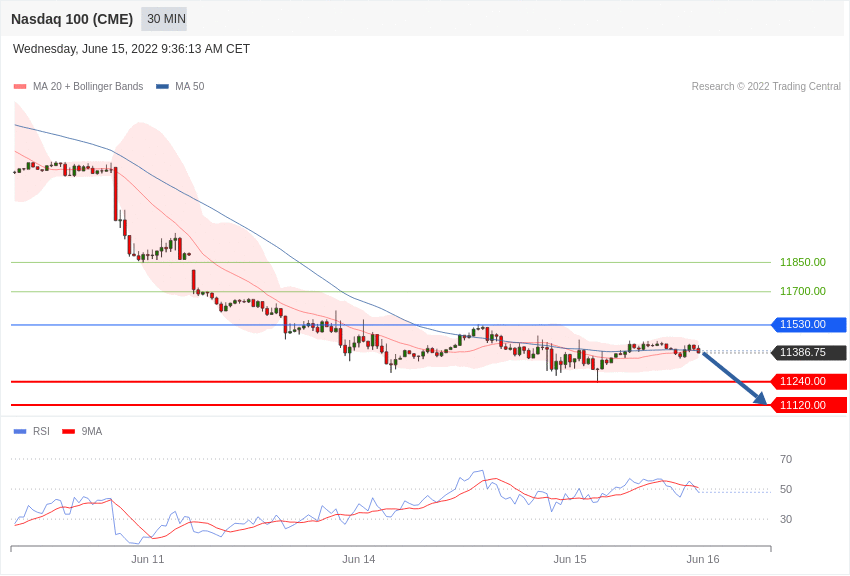Click the blue RSI legend marker

point(20,432)
